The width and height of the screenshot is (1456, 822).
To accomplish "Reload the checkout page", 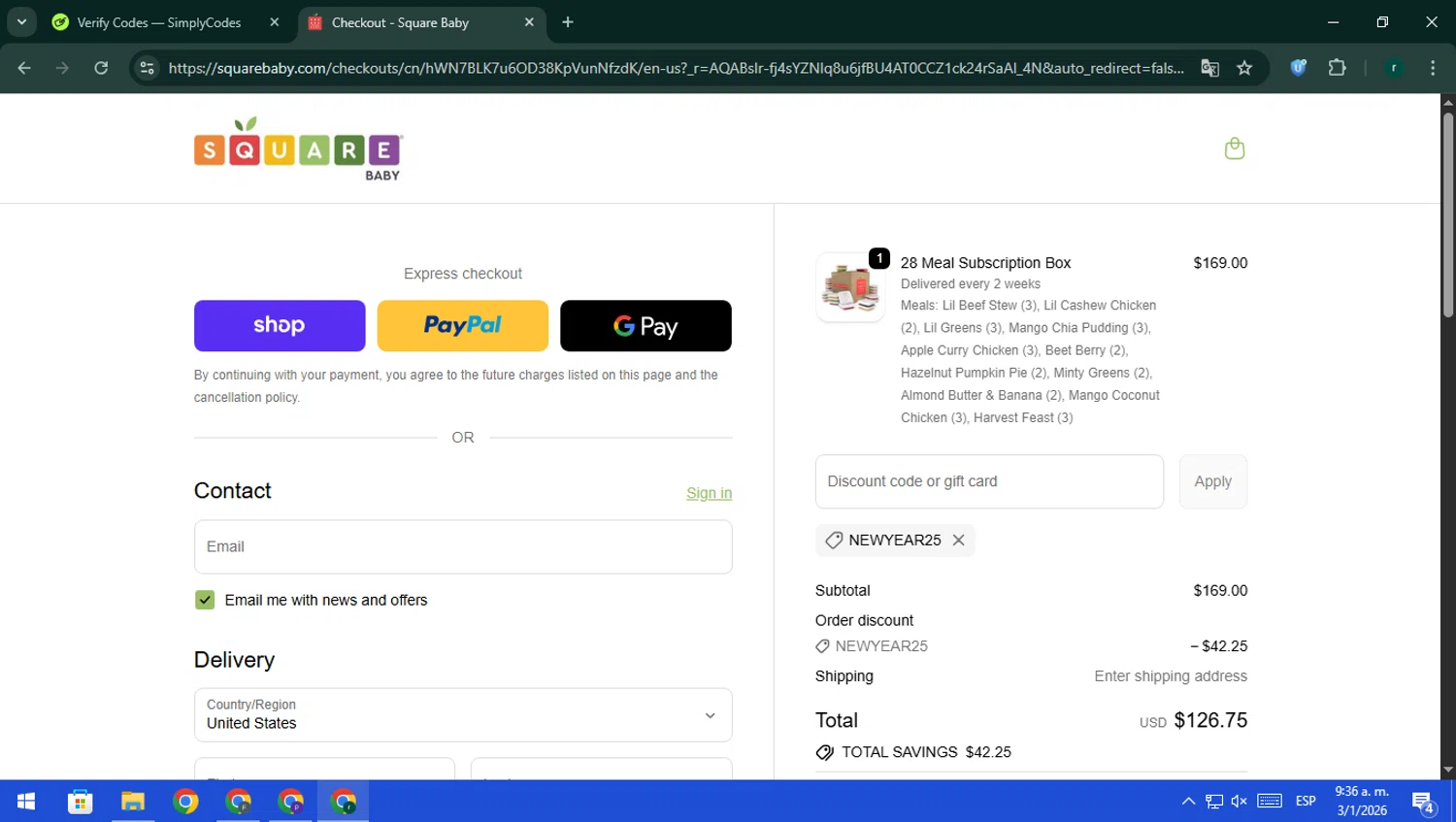I will coord(101,68).
